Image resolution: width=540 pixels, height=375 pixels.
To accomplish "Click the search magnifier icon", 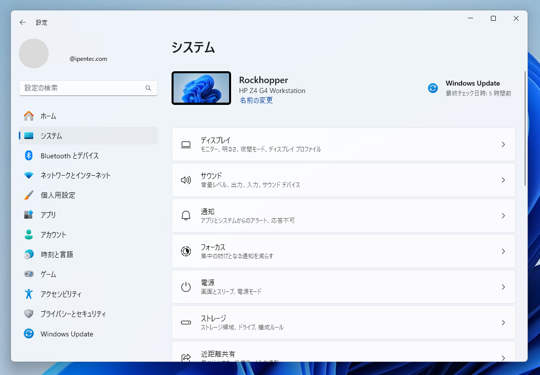I will [148, 88].
